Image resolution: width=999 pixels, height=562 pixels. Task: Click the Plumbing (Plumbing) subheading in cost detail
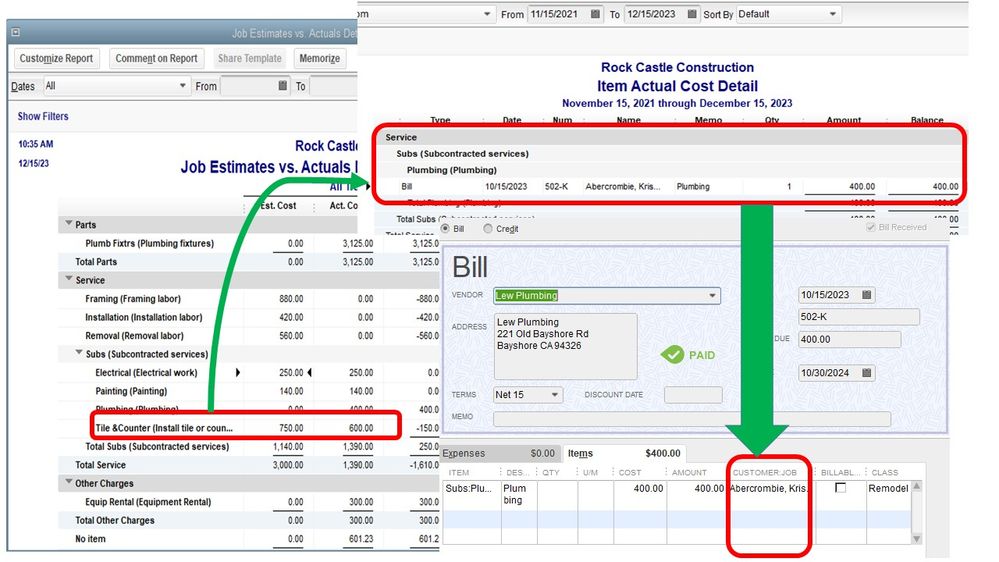pos(452,170)
